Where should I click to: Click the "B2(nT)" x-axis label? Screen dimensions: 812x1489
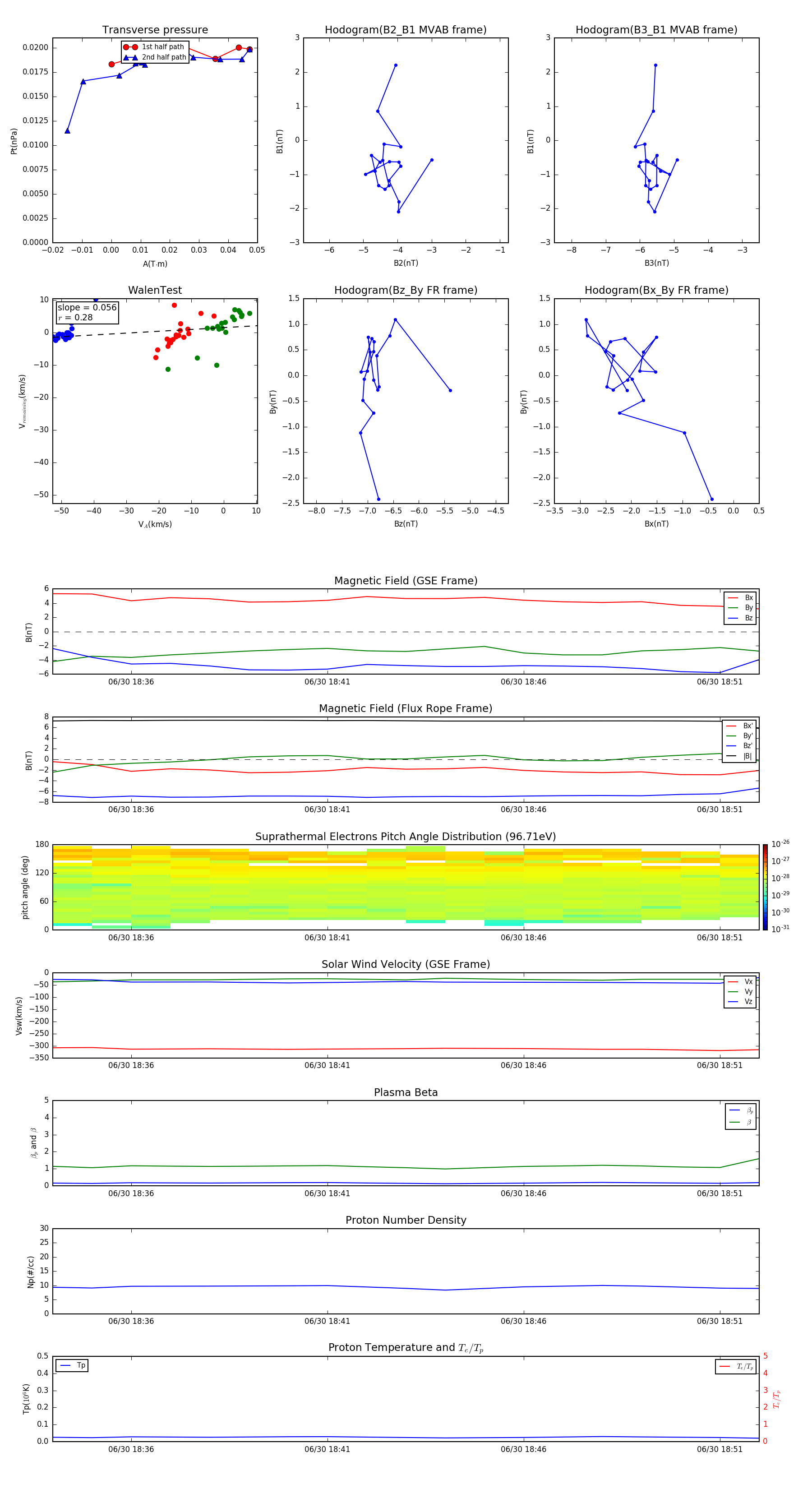(x=406, y=263)
